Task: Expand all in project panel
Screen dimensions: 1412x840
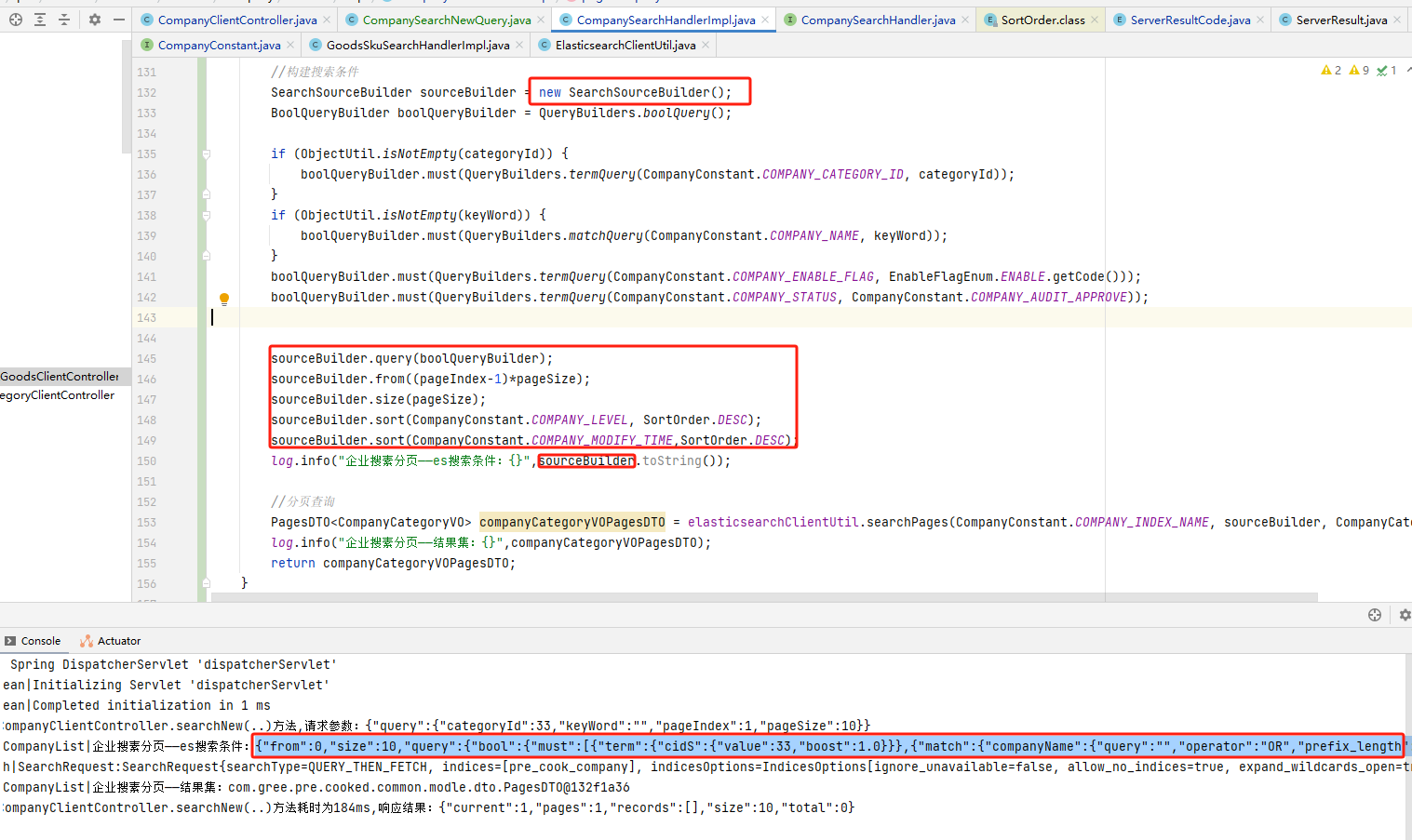Action: pyautogui.click(x=40, y=20)
